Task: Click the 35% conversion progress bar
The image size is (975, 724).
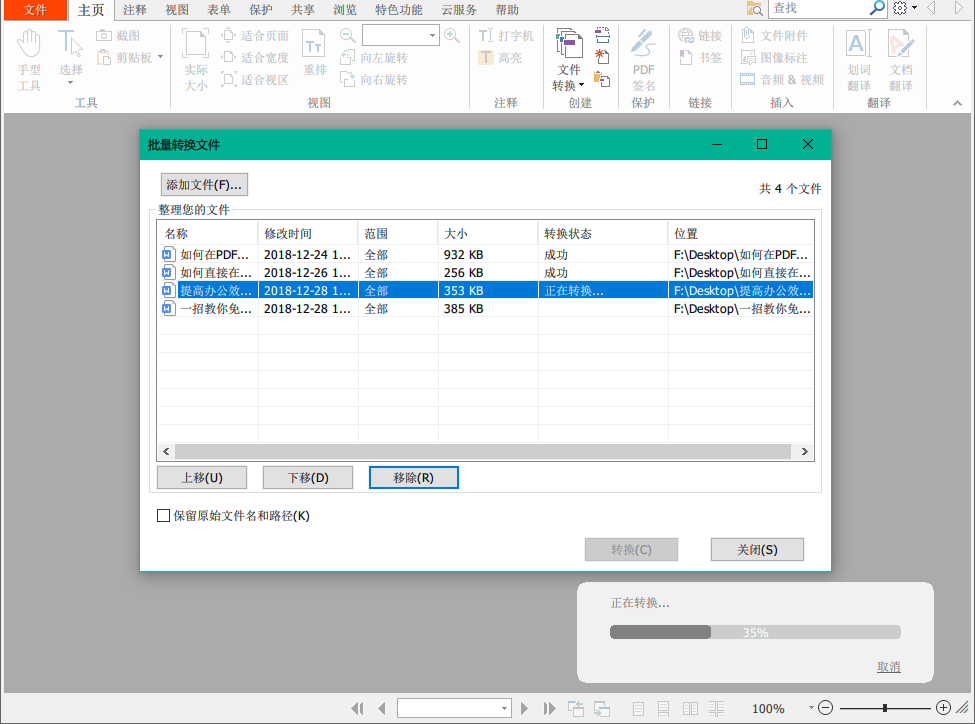Action: (755, 631)
